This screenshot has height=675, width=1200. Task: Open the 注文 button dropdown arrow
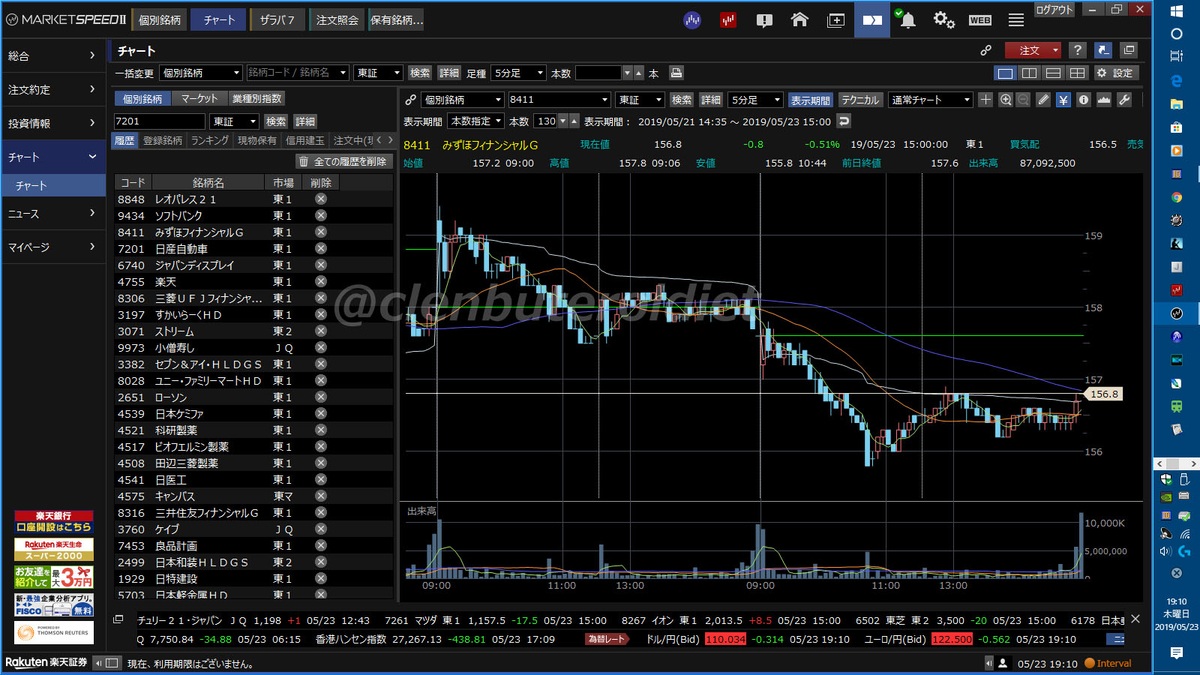click(x=1057, y=50)
